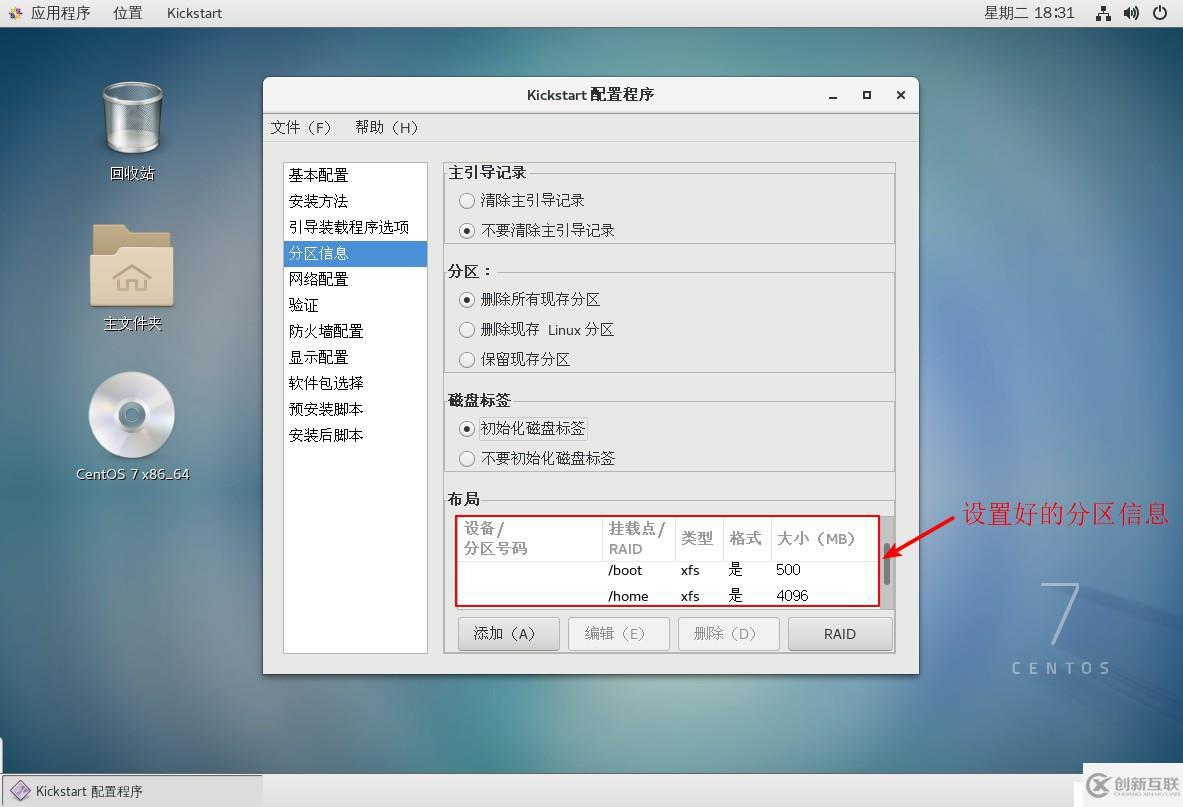The height and width of the screenshot is (807, 1183).
Task: Click the 编辑 (E) button
Action: tap(619, 634)
